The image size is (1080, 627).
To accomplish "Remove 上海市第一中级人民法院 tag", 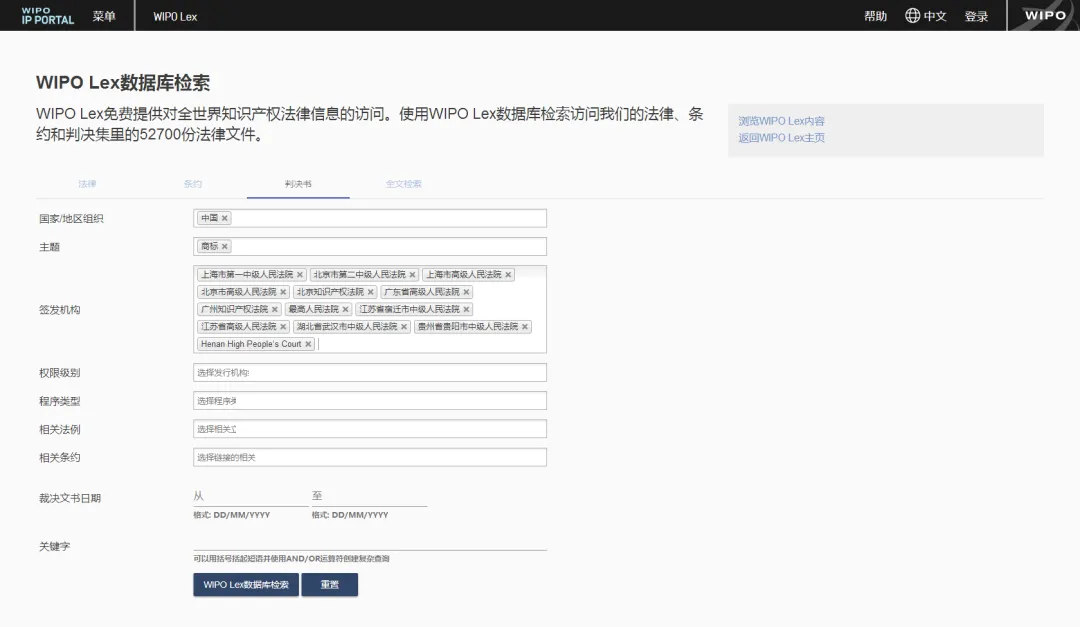I will click(x=300, y=275).
